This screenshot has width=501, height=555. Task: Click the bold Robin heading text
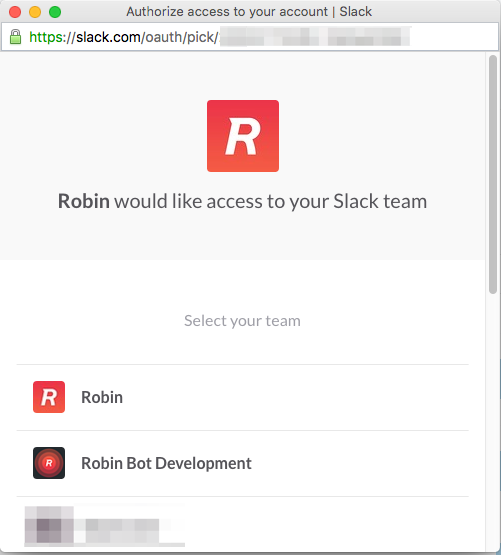tap(84, 201)
